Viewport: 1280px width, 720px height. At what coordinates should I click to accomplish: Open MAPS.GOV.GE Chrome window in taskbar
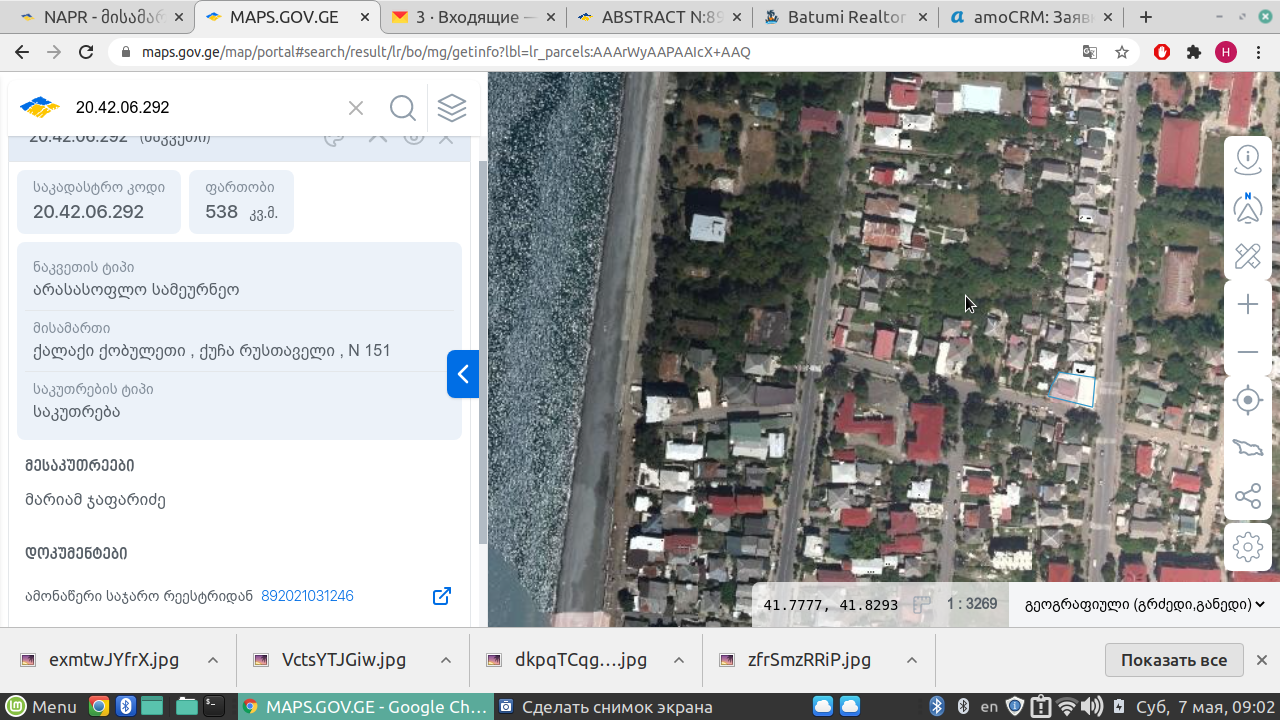point(366,706)
